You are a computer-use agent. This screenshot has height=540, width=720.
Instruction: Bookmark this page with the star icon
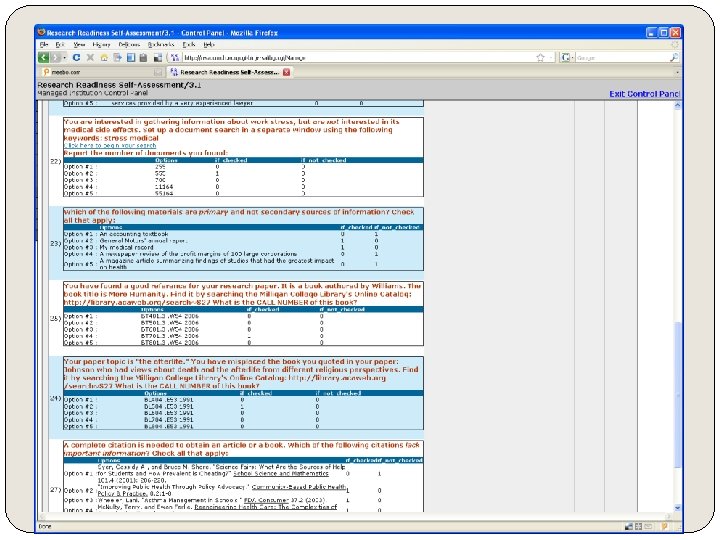tap(540, 57)
